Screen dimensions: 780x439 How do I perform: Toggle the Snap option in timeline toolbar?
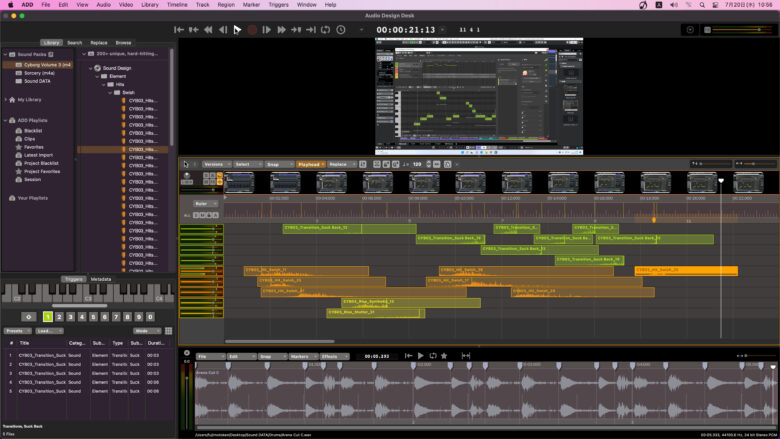pos(273,164)
